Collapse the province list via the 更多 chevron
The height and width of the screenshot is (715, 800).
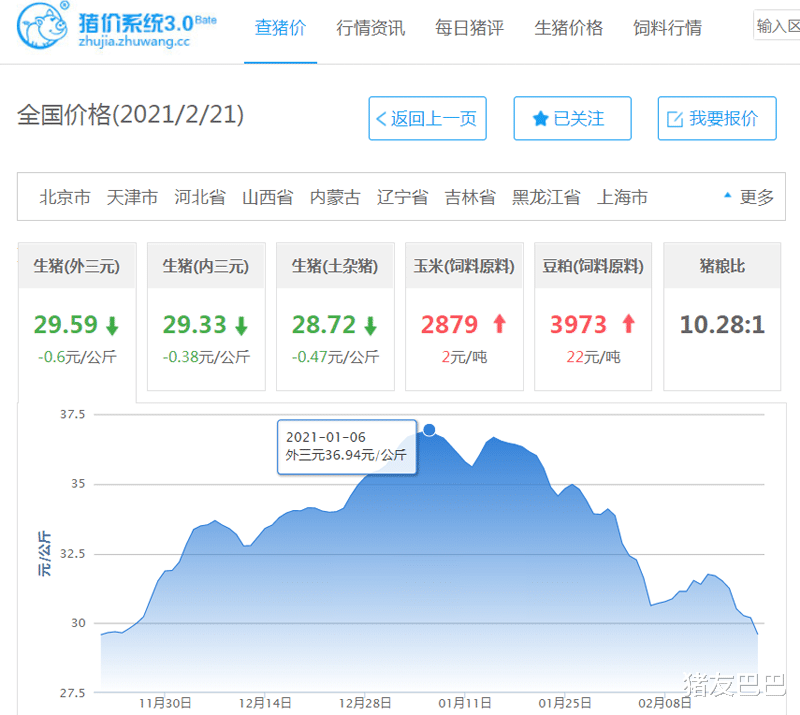[x=728, y=197]
